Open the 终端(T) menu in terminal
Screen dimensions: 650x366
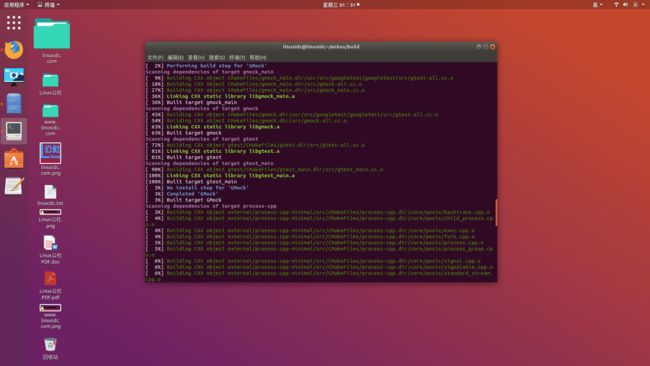pyautogui.click(x=237, y=58)
